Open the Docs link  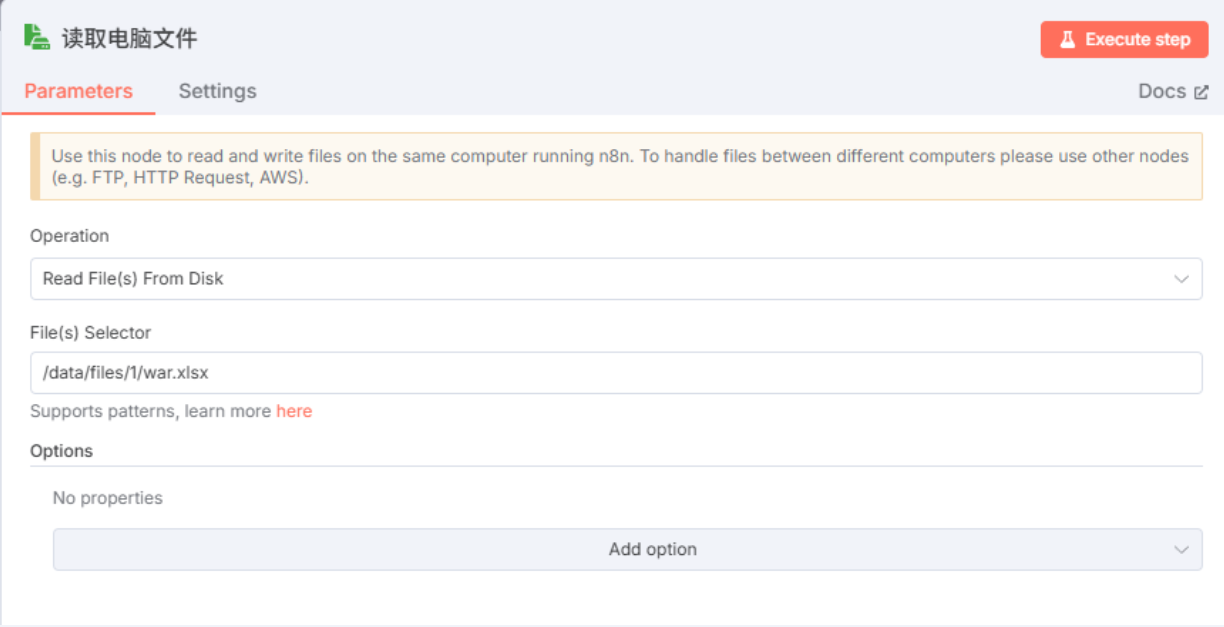[1162, 91]
